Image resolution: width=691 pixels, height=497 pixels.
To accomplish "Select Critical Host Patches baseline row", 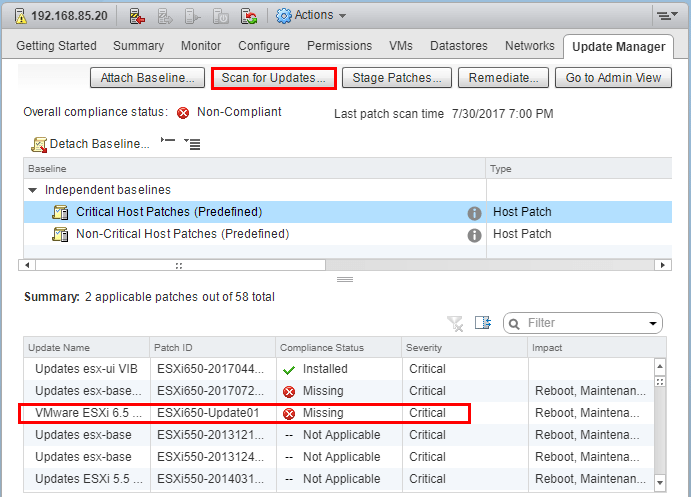I will click(x=348, y=212).
